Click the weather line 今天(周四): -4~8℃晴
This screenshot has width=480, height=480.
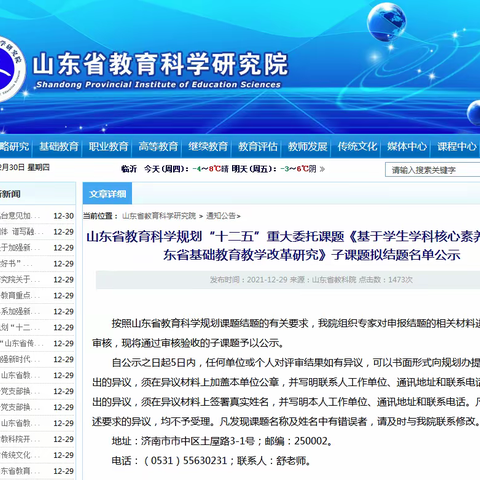click(x=186, y=169)
